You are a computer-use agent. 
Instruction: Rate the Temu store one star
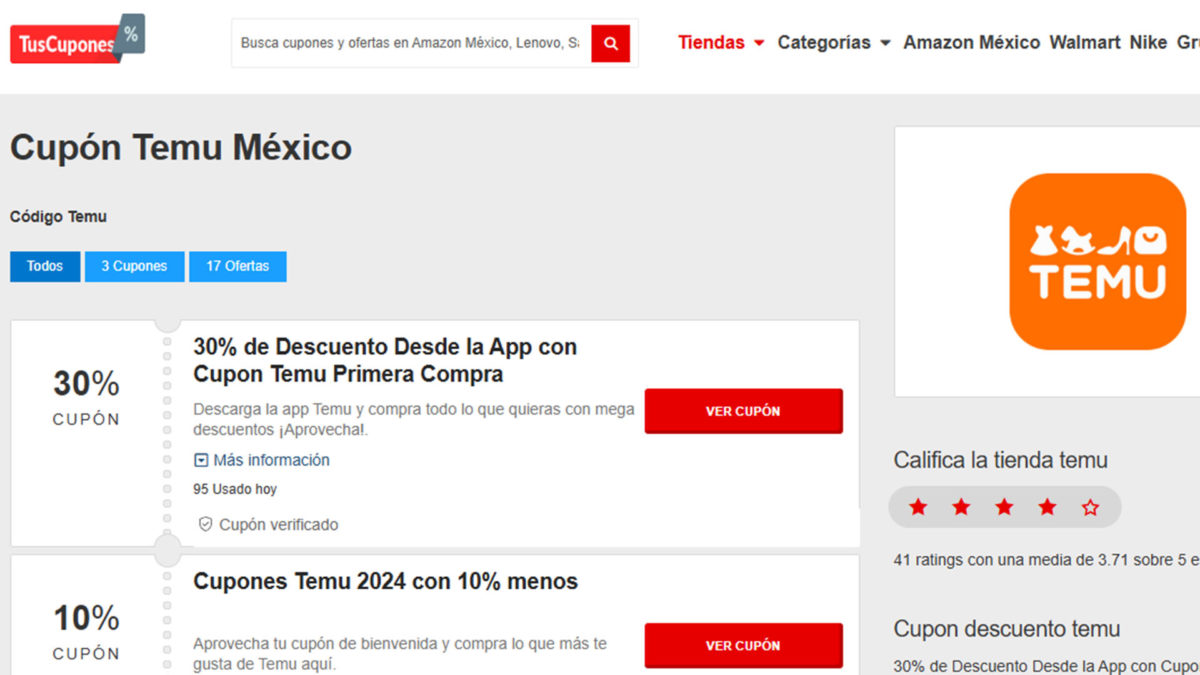918,507
